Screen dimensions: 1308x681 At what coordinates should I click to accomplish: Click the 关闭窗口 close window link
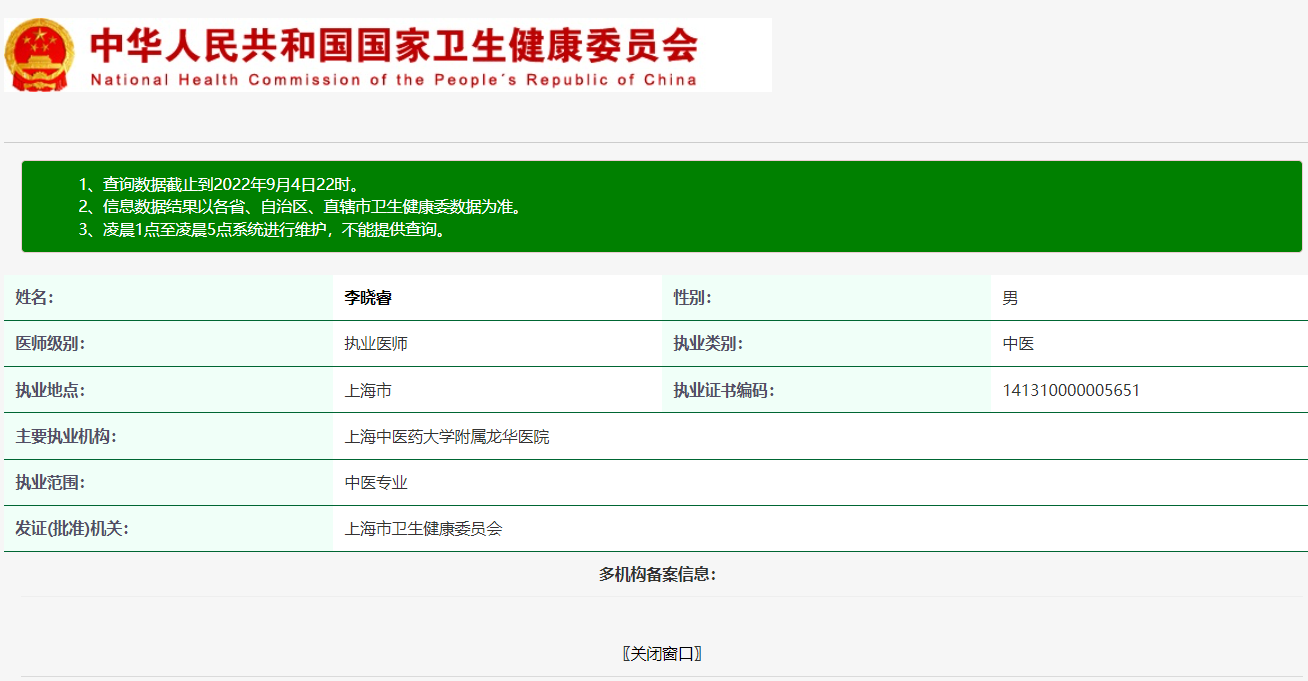[x=661, y=654]
